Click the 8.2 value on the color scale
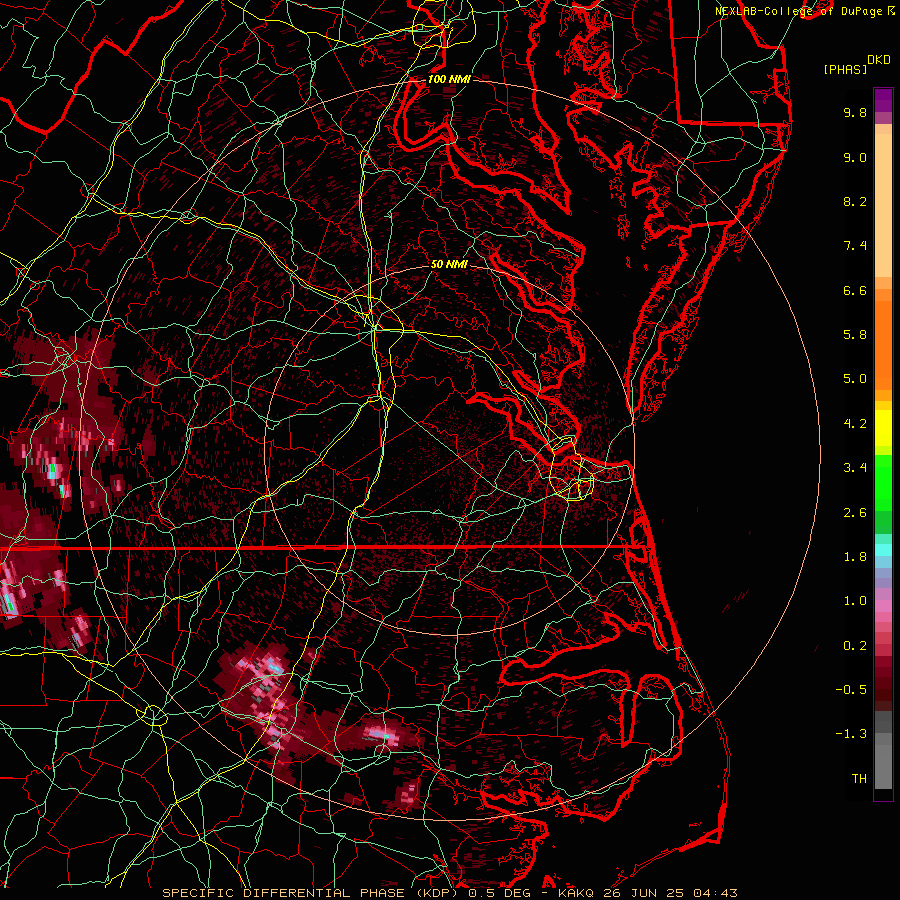 tap(855, 201)
